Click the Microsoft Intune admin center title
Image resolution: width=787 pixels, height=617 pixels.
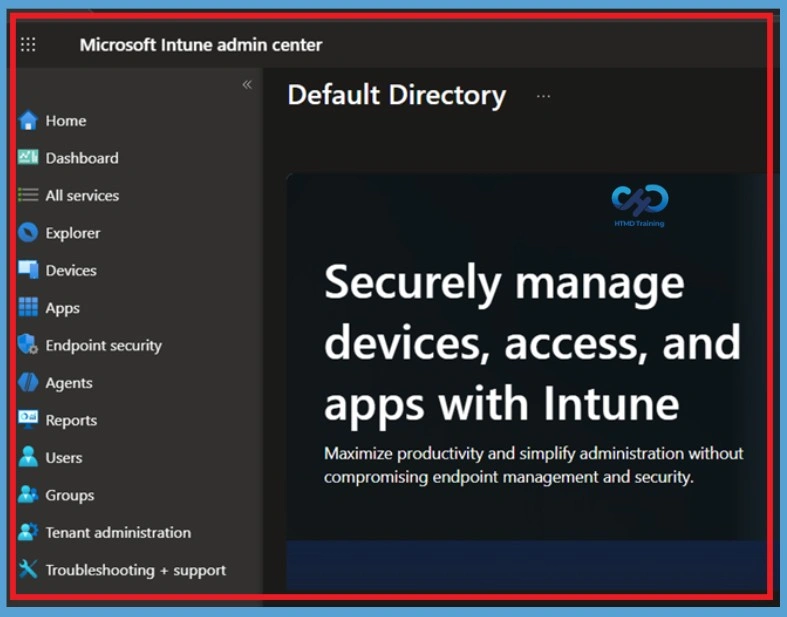[x=201, y=45]
